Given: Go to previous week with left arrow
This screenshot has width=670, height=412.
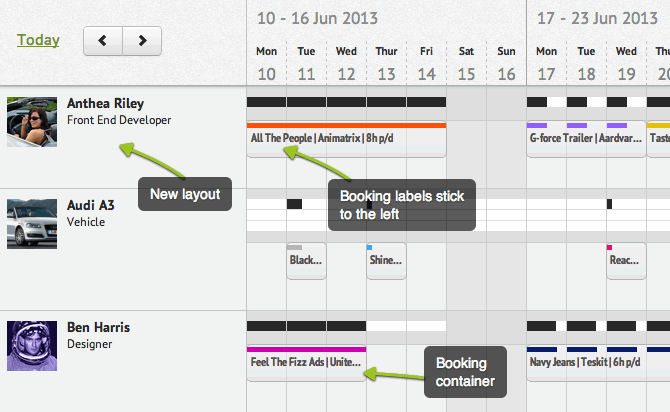Looking at the screenshot, I should 103,41.
